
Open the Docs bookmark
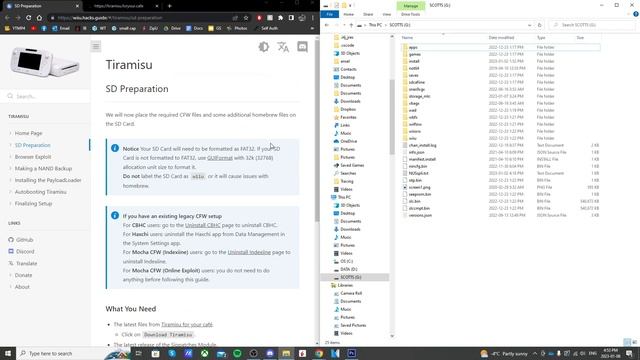(x=195, y=28)
